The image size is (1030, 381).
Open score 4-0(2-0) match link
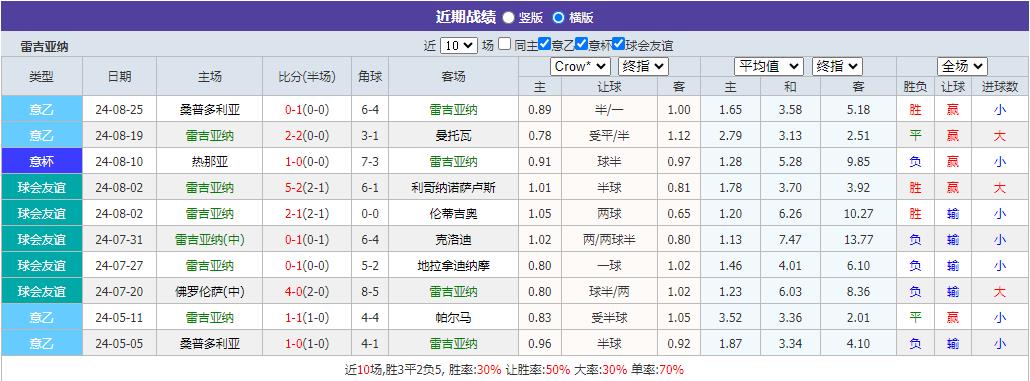[x=307, y=292]
